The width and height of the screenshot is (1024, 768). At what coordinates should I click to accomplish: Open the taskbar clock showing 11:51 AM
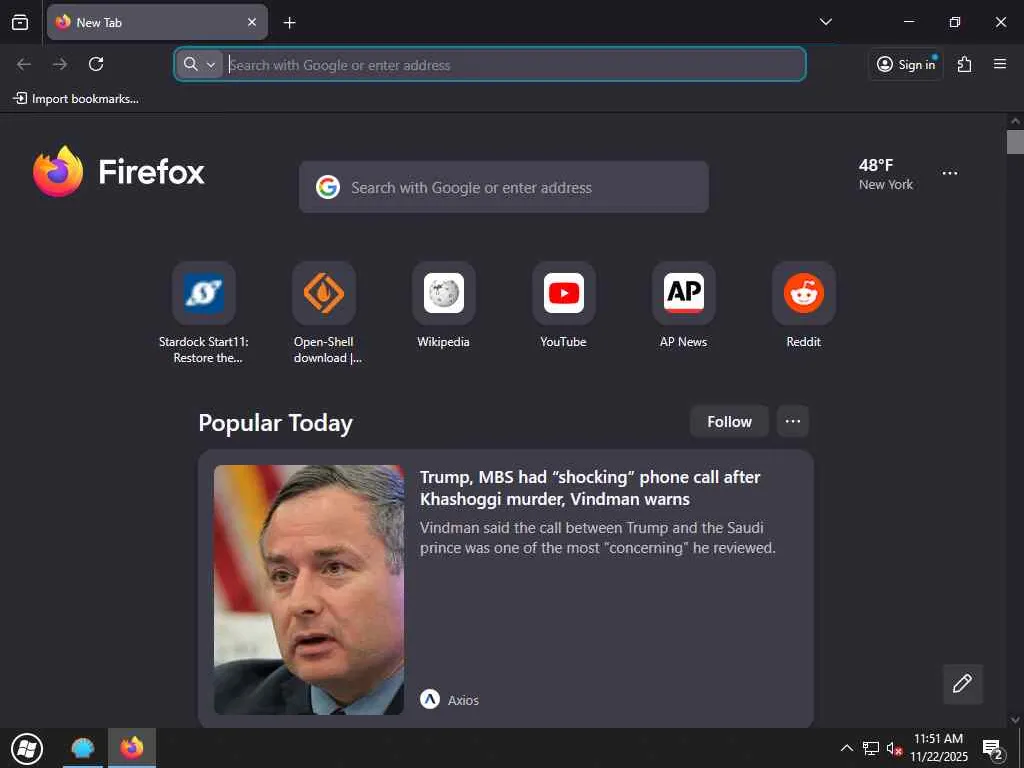[x=938, y=748]
